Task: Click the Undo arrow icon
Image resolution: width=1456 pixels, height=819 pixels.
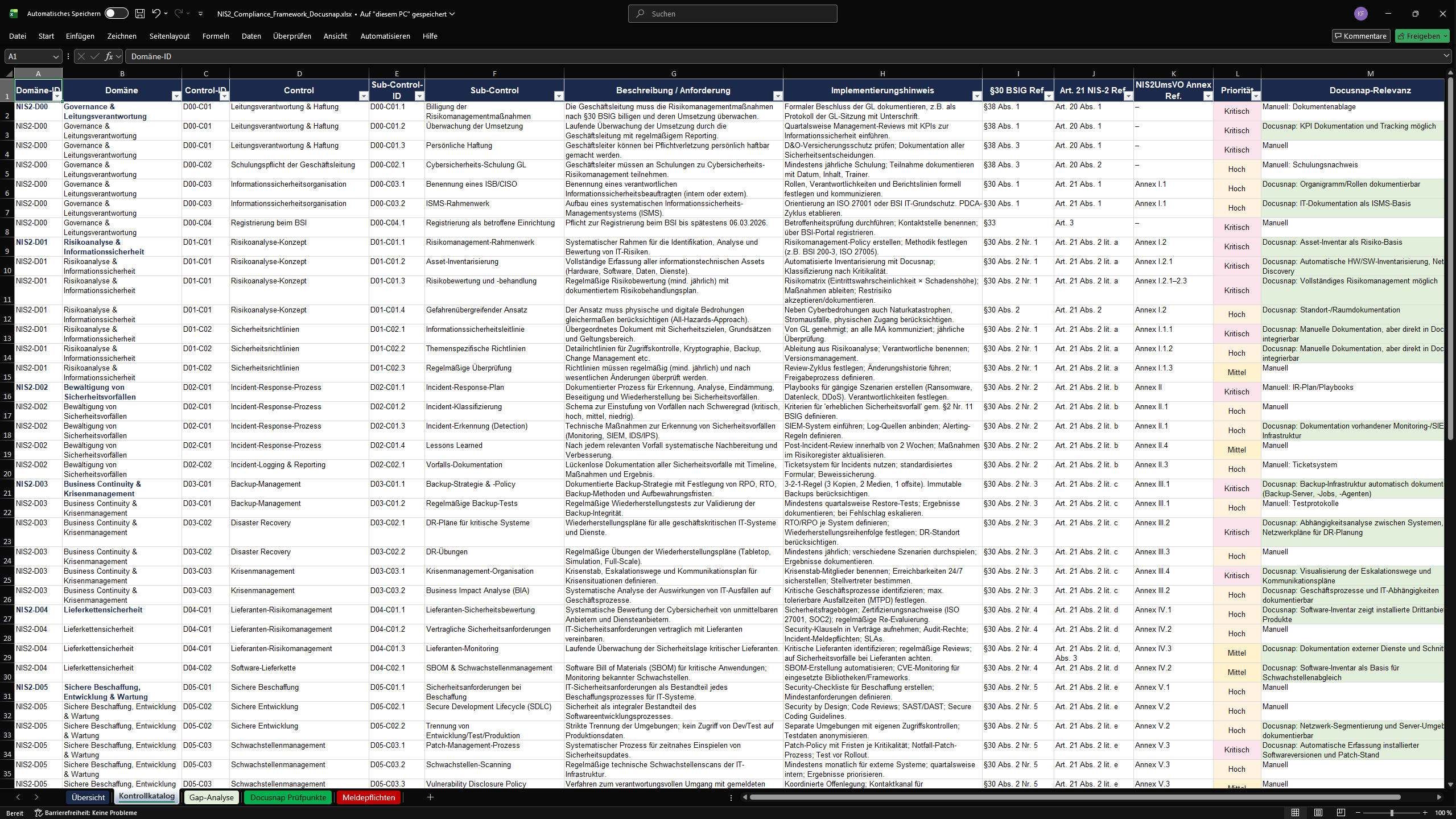Action: coord(156,14)
